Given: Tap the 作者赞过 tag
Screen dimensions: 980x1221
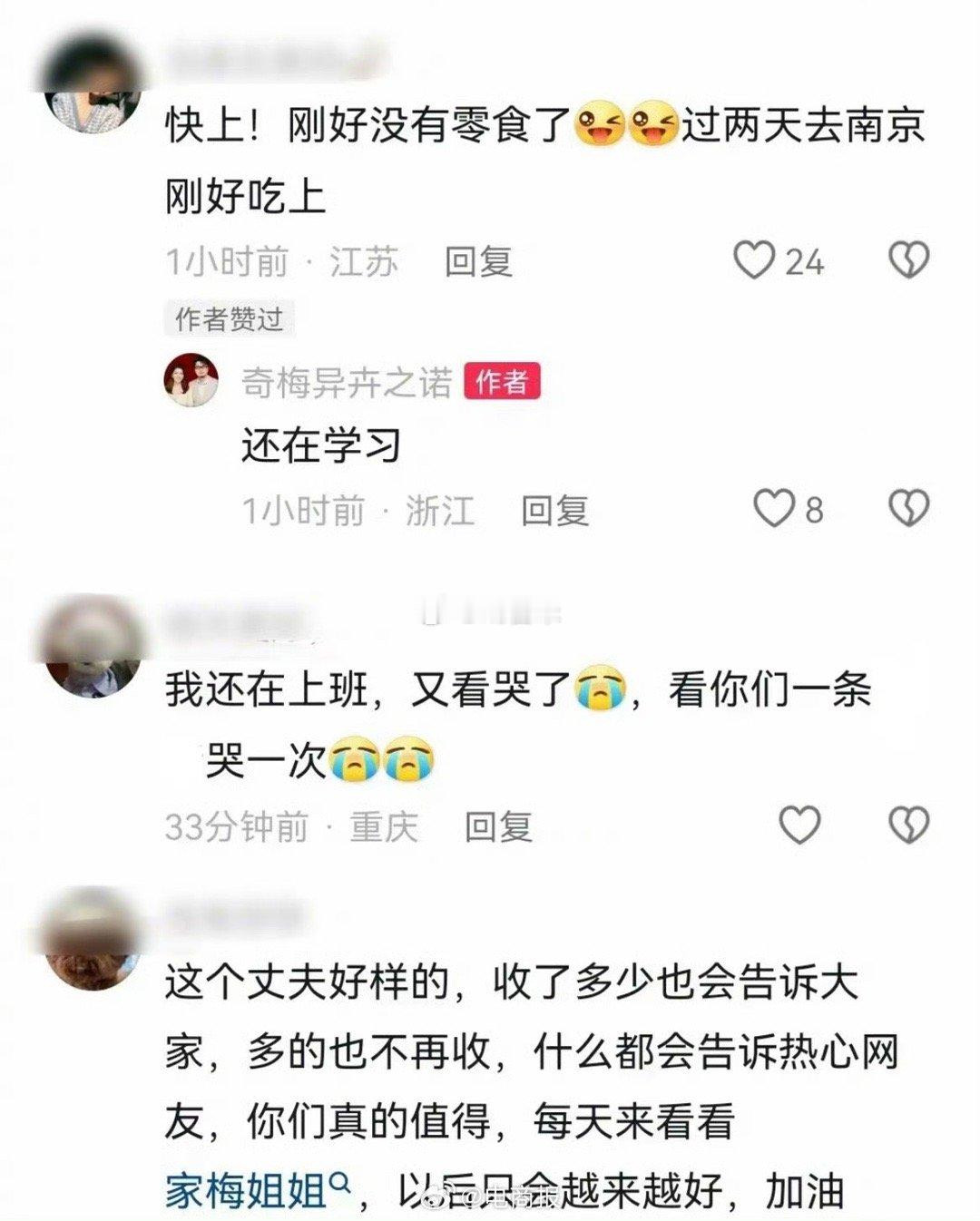Looking at the screenshot, I should [230, 319].
